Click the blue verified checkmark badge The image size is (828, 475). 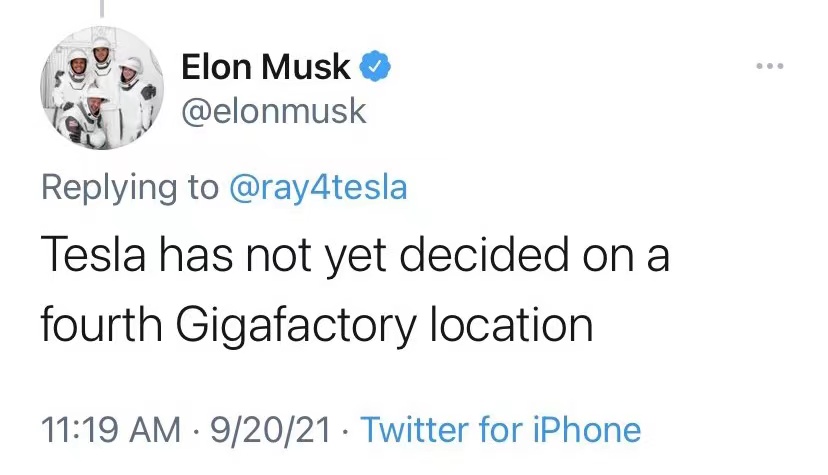375,66
